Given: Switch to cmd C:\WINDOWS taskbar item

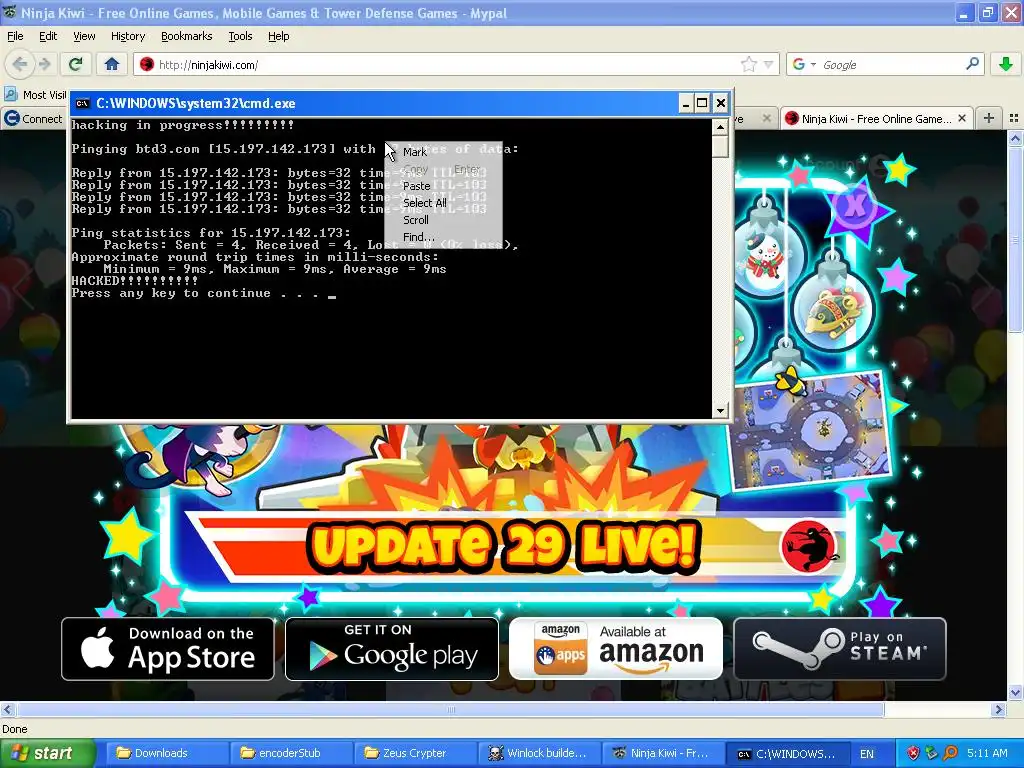Looking at the screenshot, I should point(788,753).
